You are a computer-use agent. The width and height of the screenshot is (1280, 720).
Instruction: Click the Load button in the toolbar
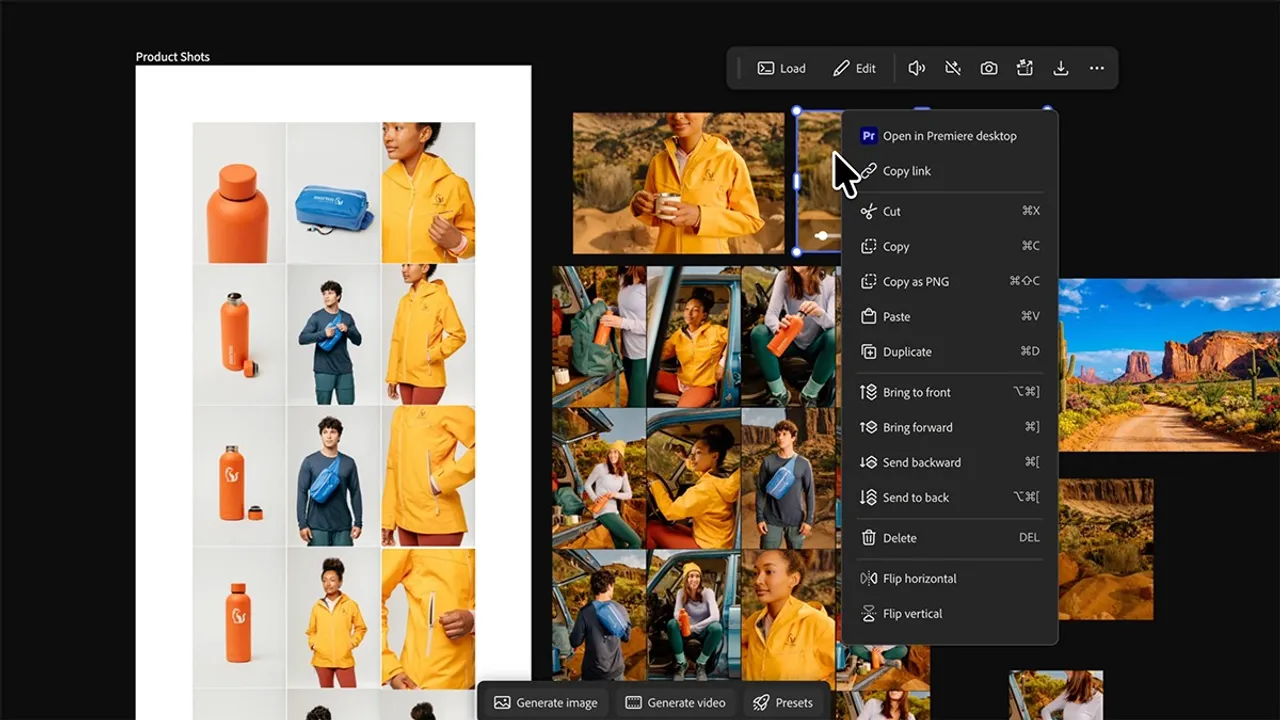pos(781,68)
